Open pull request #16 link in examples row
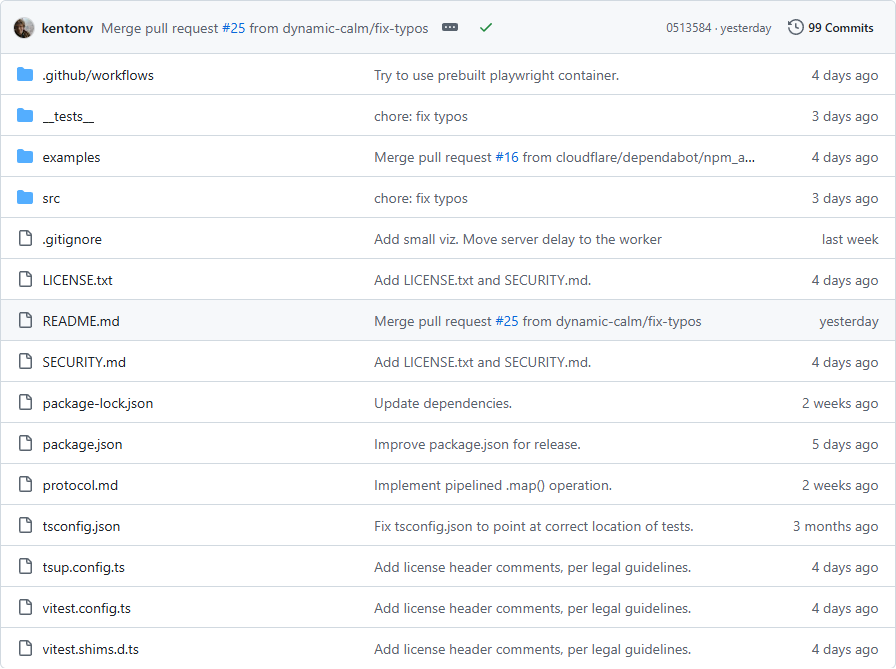 pyautogui.click(x=507, y=157)
